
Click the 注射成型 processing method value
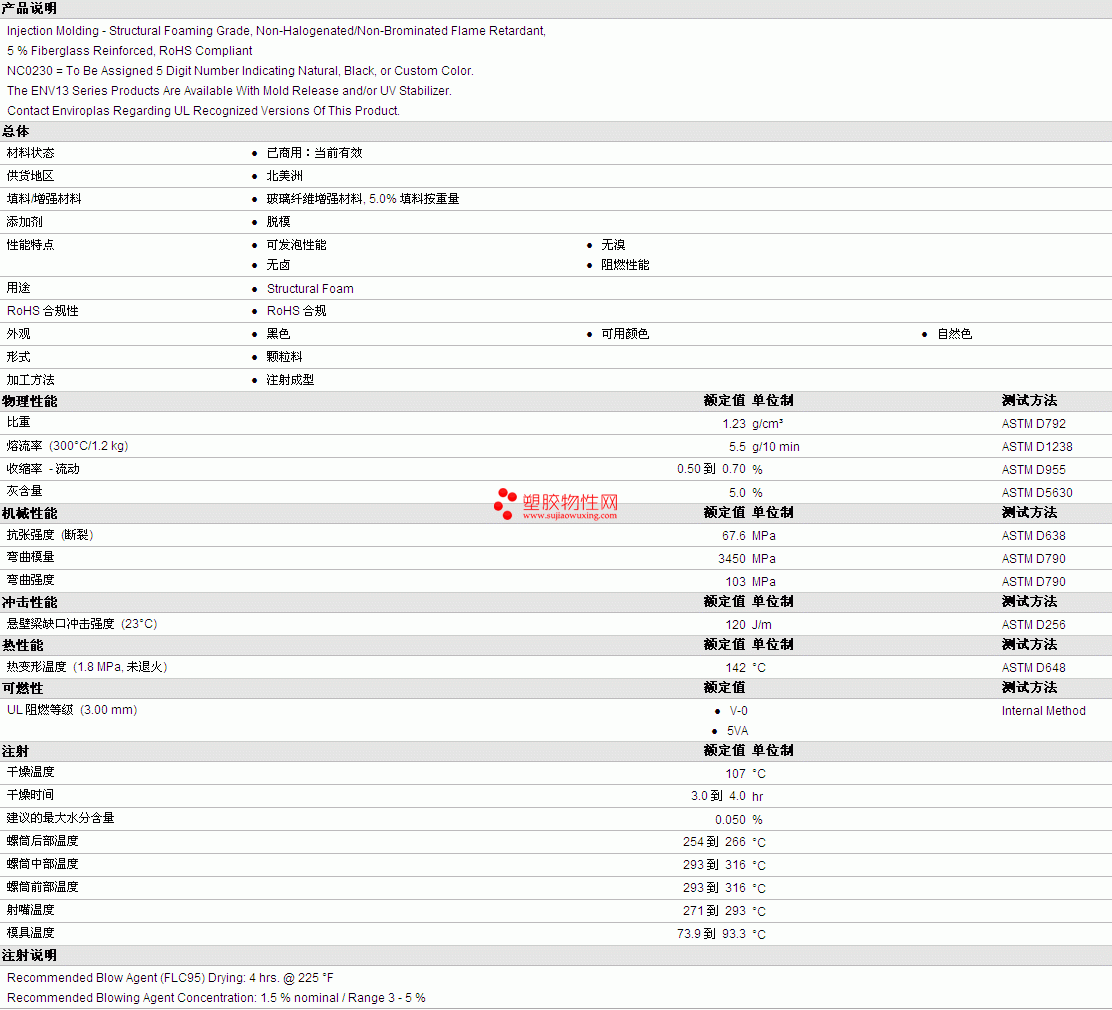[x=290, y=380]
